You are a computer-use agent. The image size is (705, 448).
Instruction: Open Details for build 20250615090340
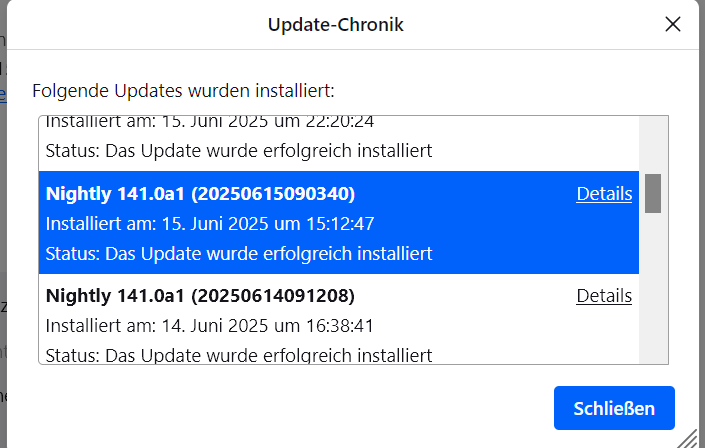pyautogui.click(x=604, y=194)
